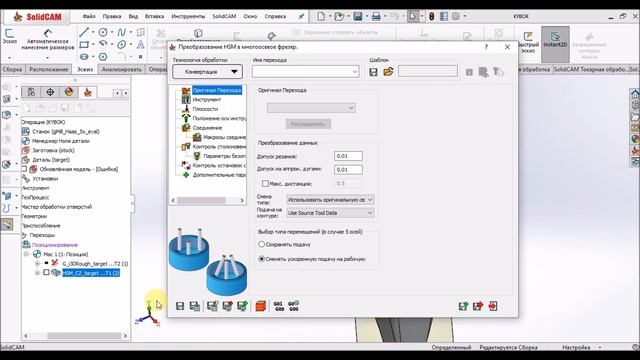This screenshot has width=640, height=360.
Task: Click the Save and Calculate icon with red arrow in bottom-left group
Action: click(227, 306)
